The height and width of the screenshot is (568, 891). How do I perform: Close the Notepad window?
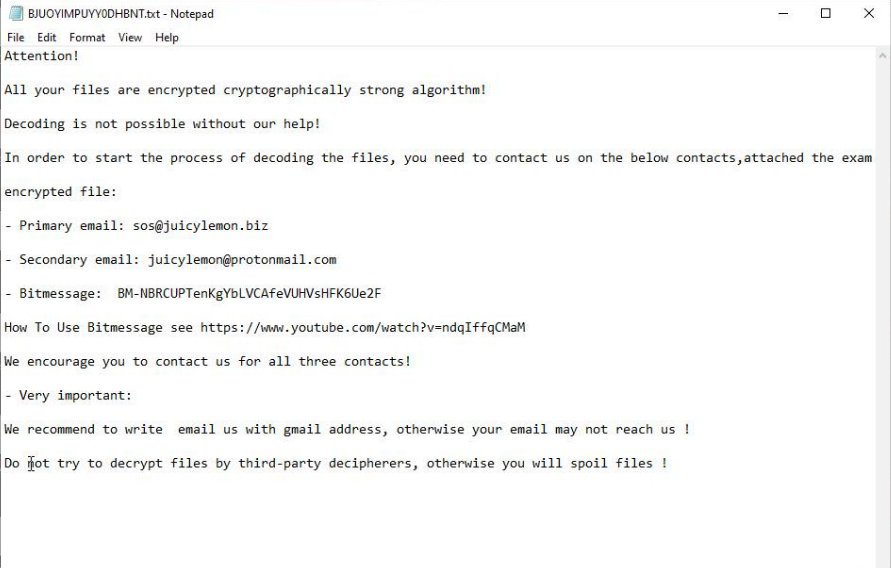tap(868, 14)
